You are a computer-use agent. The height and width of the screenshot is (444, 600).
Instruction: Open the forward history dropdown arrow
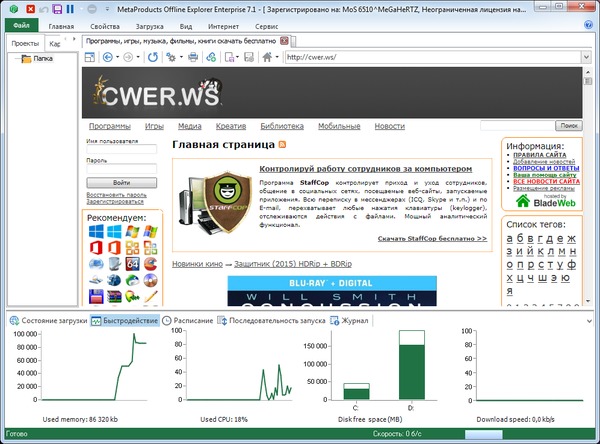tap(138, 57)
